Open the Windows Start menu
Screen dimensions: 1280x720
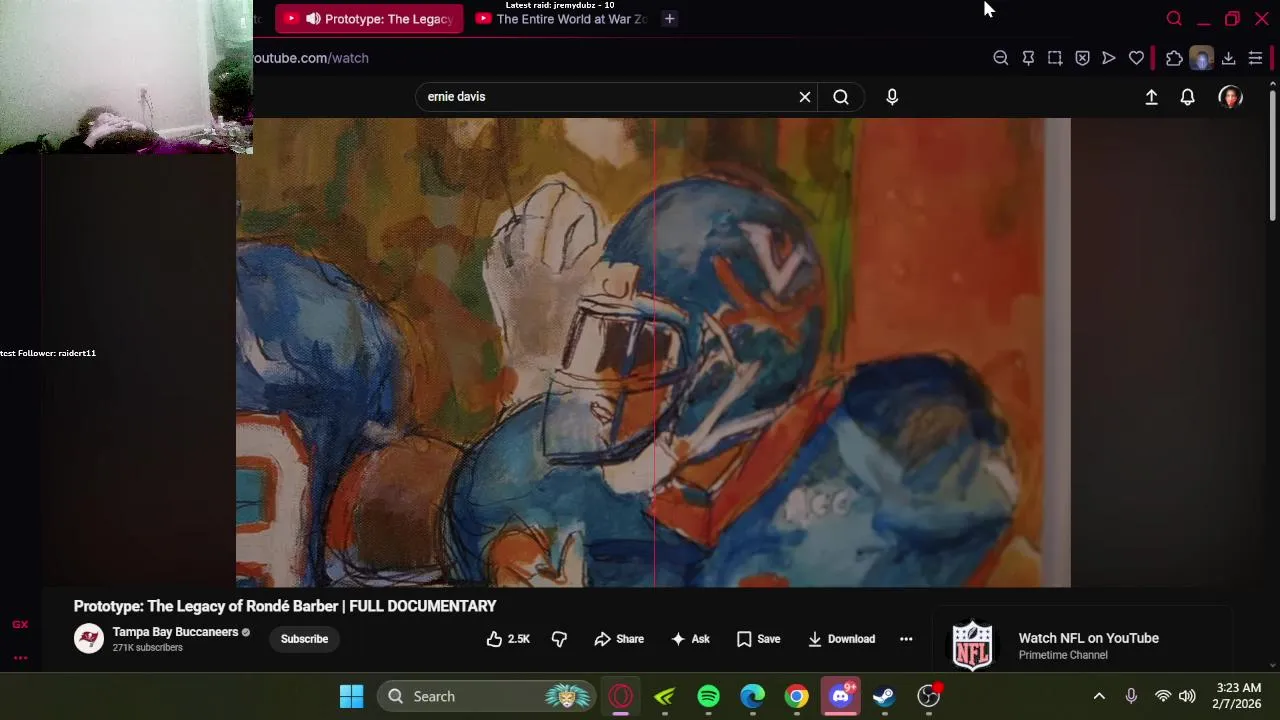point(351,696)
